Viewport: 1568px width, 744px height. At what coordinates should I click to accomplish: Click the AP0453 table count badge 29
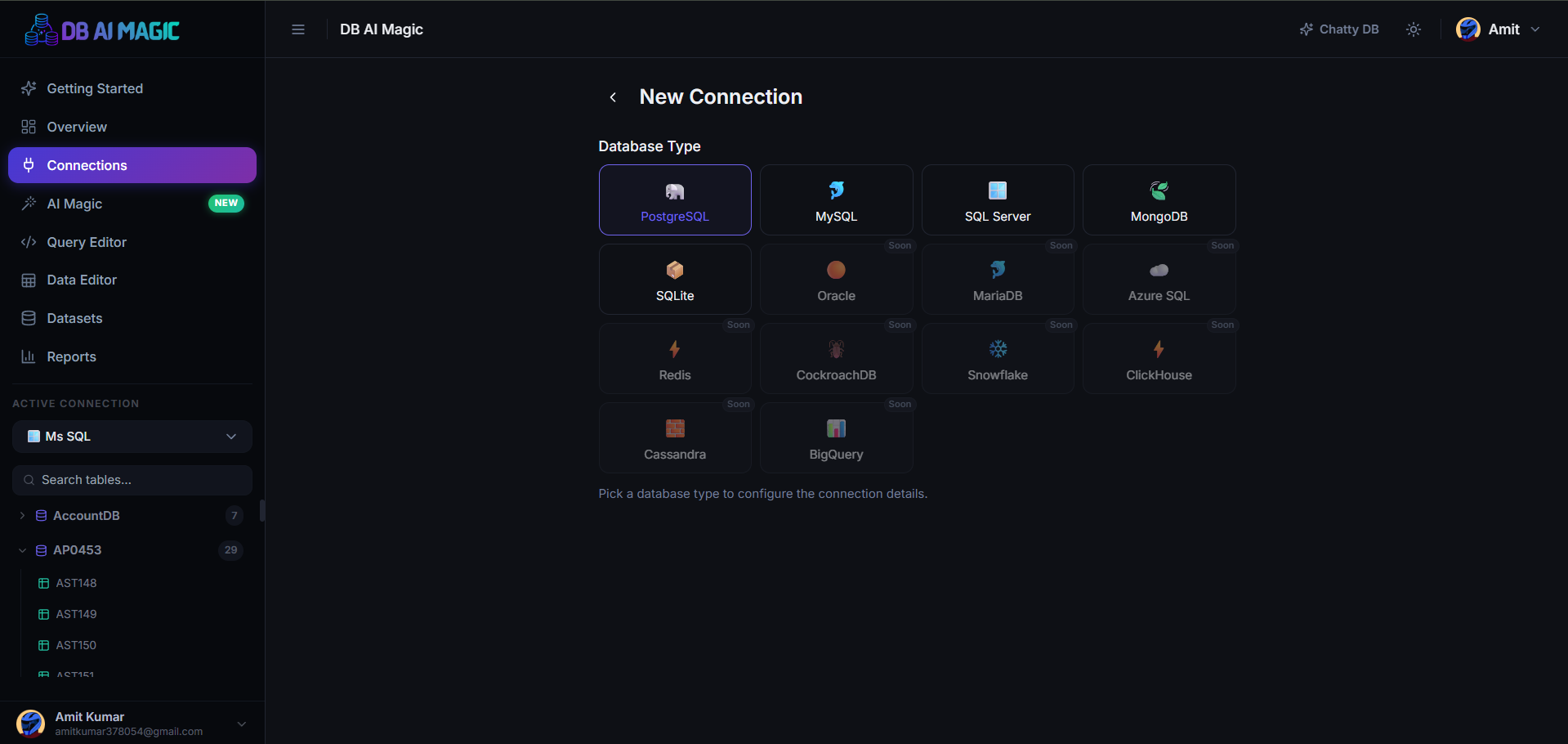point(231,550)
